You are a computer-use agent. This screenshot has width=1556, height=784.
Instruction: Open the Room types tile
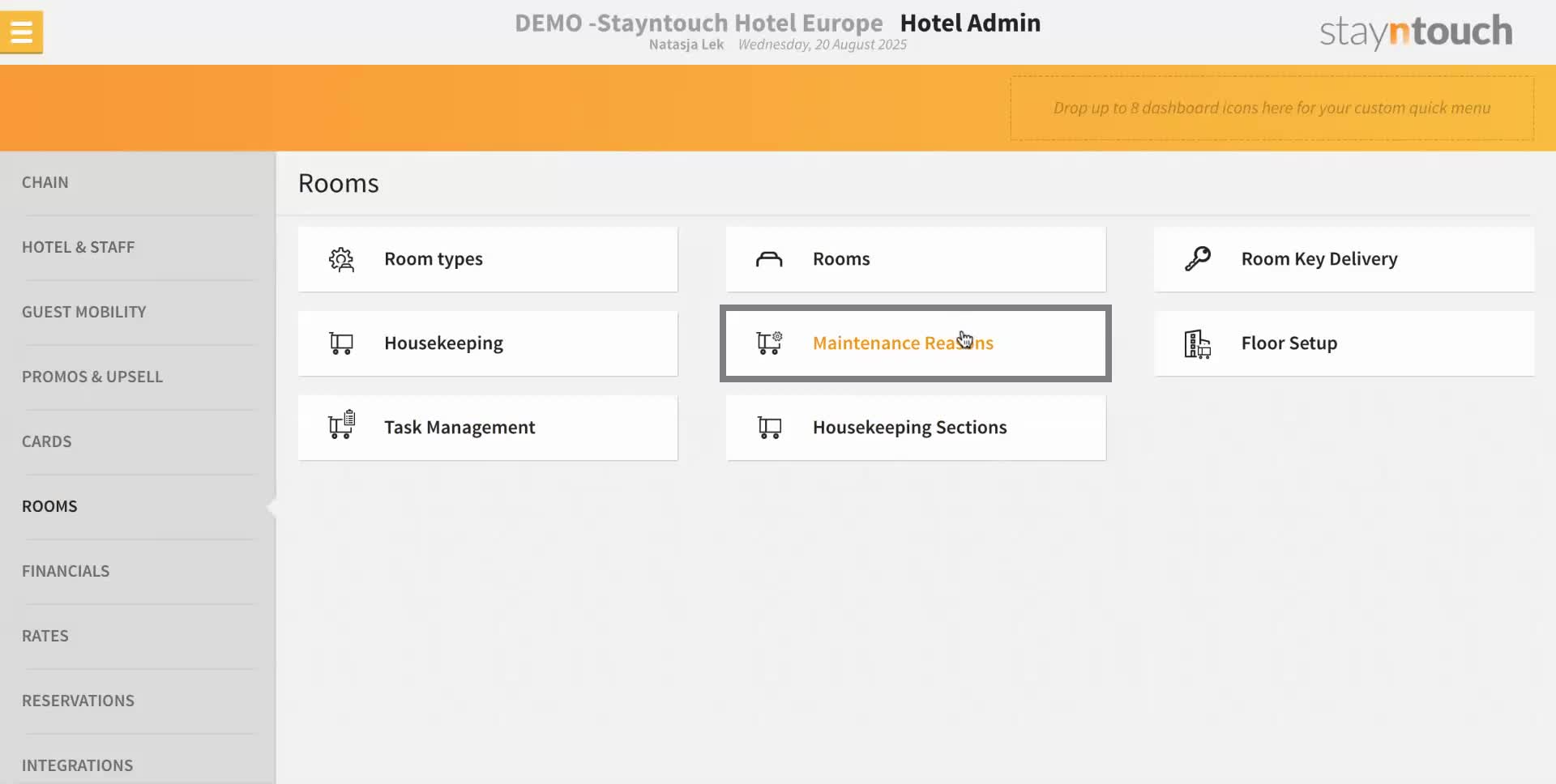coord(488,259)
